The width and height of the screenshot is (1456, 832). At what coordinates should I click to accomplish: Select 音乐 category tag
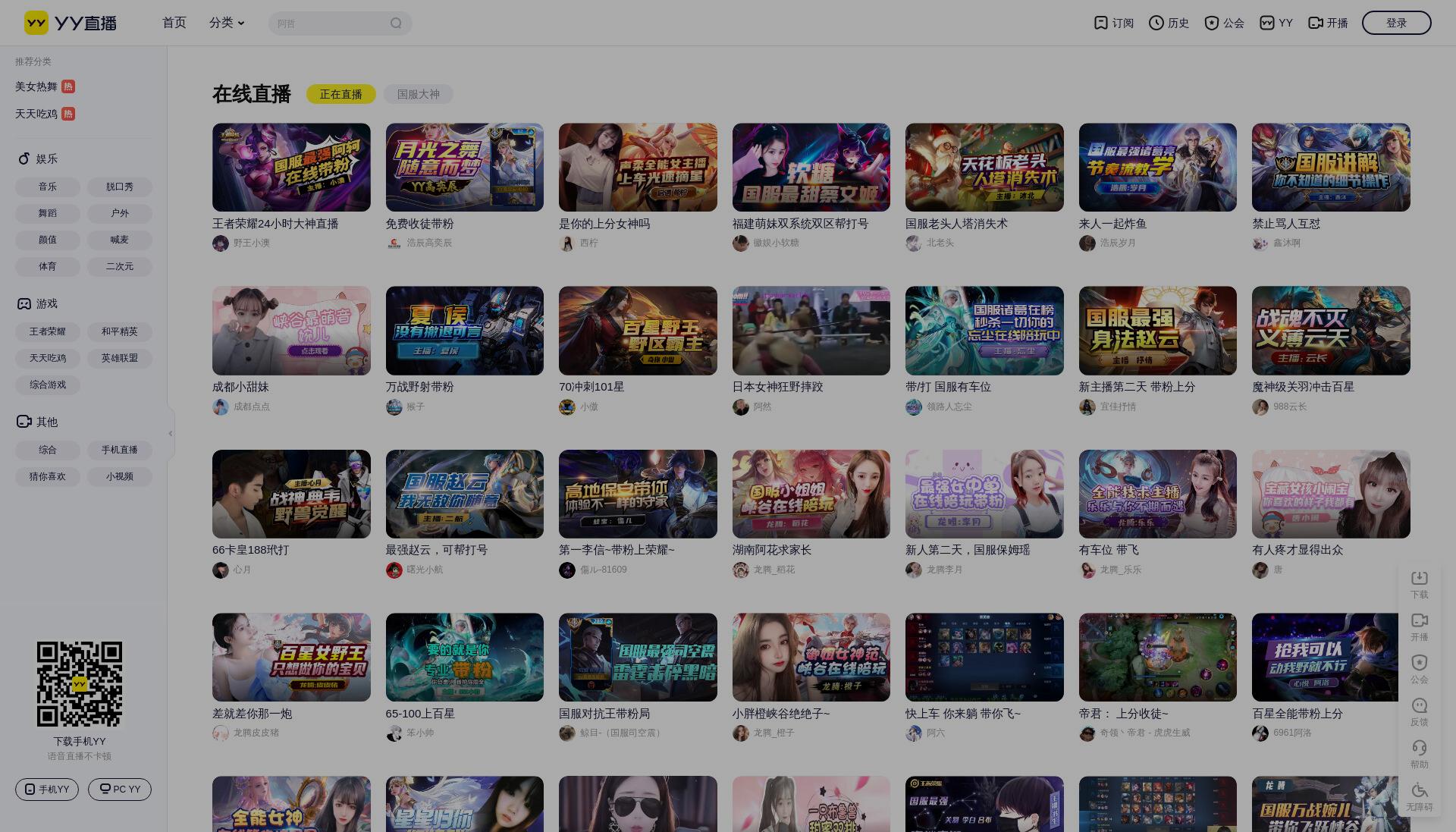(48, 187)
